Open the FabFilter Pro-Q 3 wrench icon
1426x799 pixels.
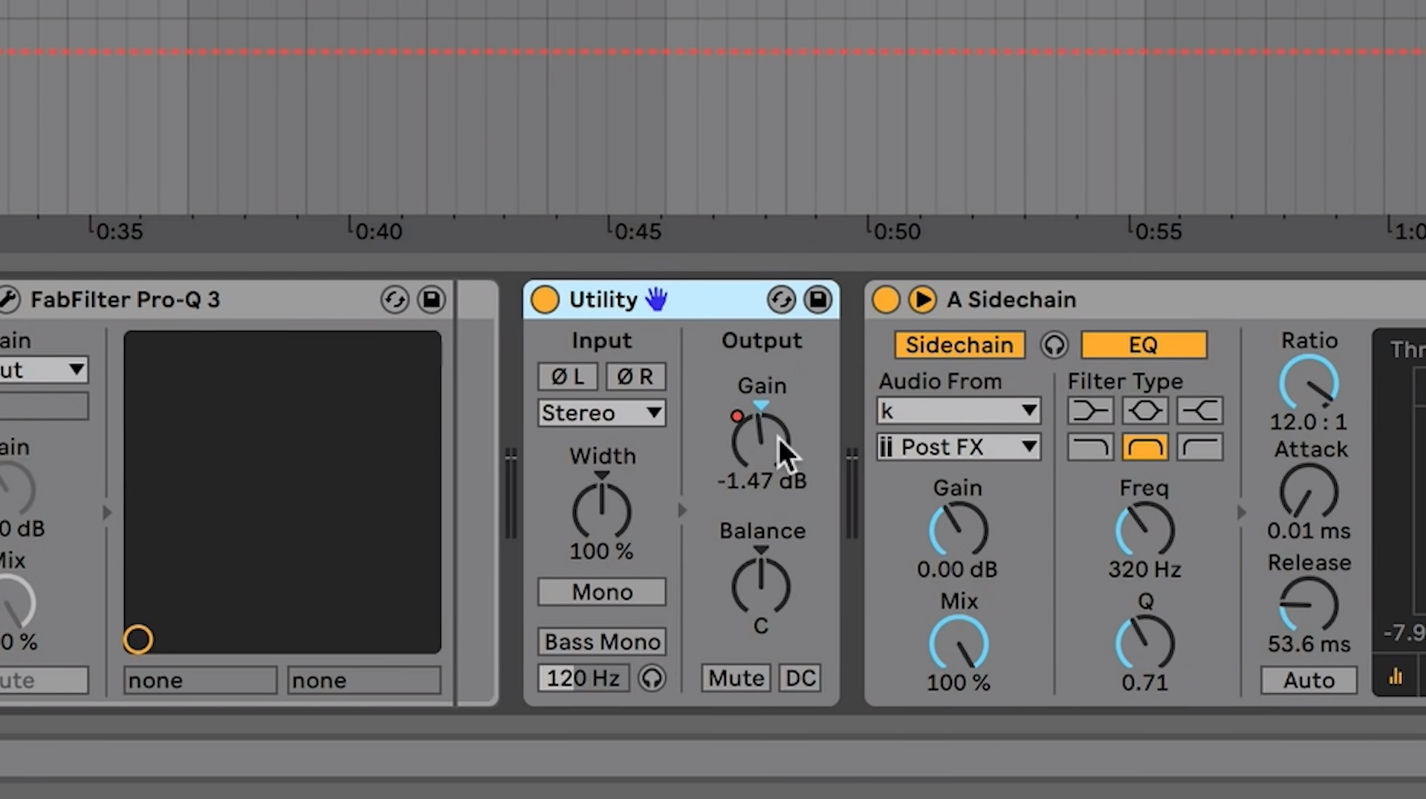click(8, 299)
